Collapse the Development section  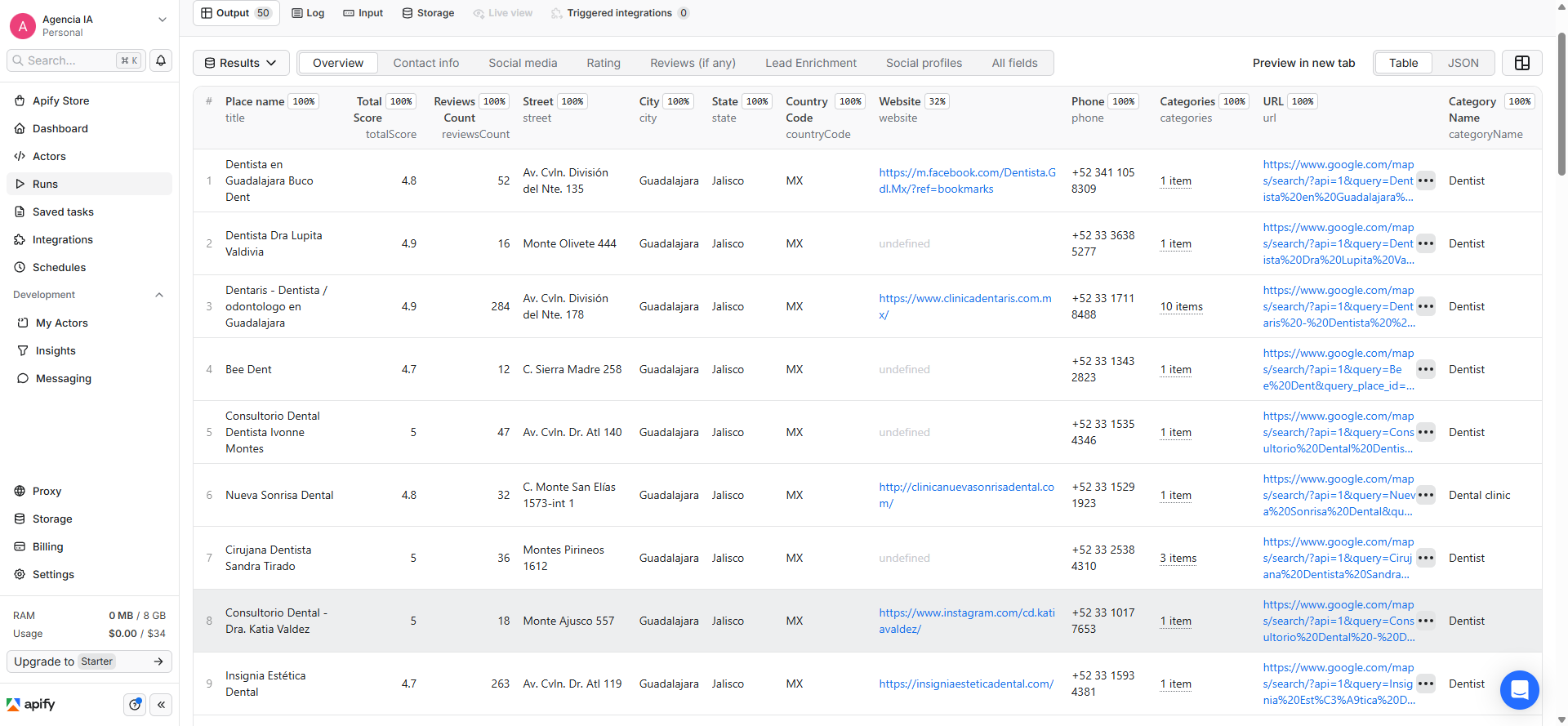(x=159, y=295)
